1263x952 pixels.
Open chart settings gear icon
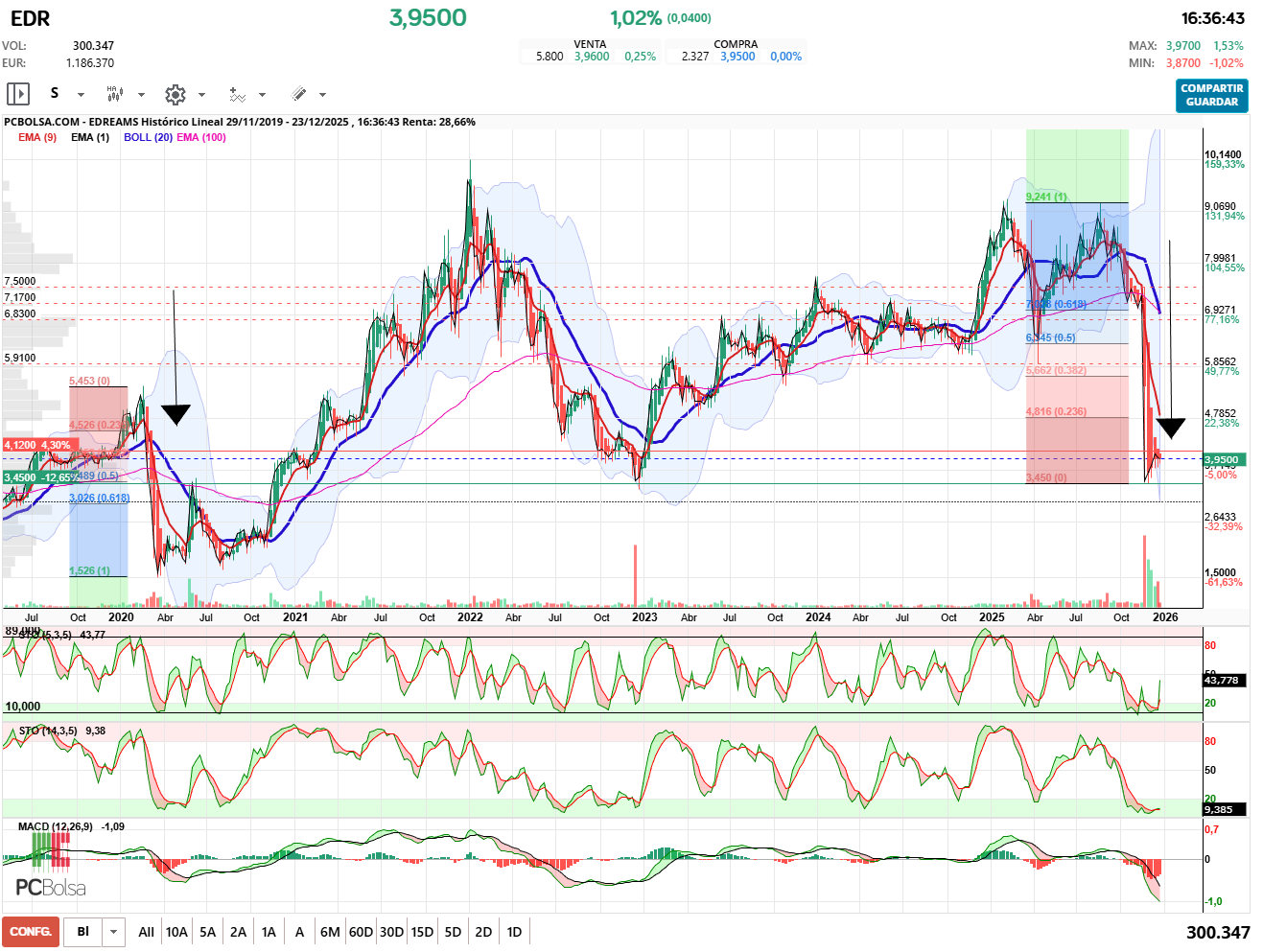click(175, 94)
